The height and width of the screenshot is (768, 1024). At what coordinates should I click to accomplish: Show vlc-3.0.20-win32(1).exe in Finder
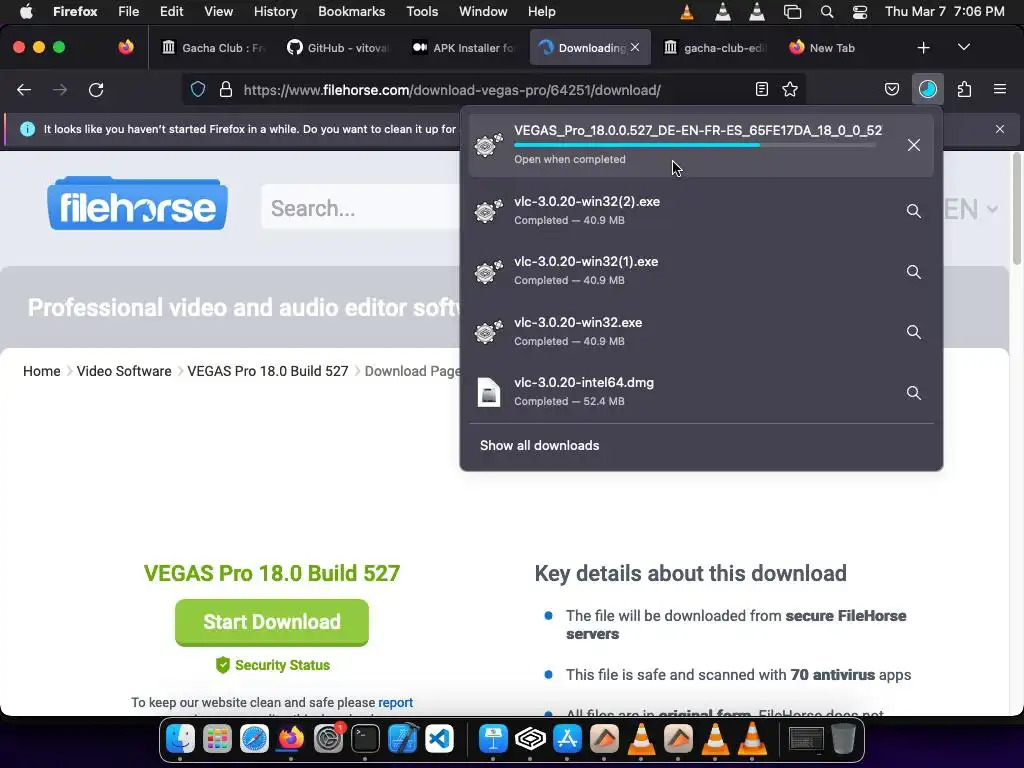pos(914,272)
